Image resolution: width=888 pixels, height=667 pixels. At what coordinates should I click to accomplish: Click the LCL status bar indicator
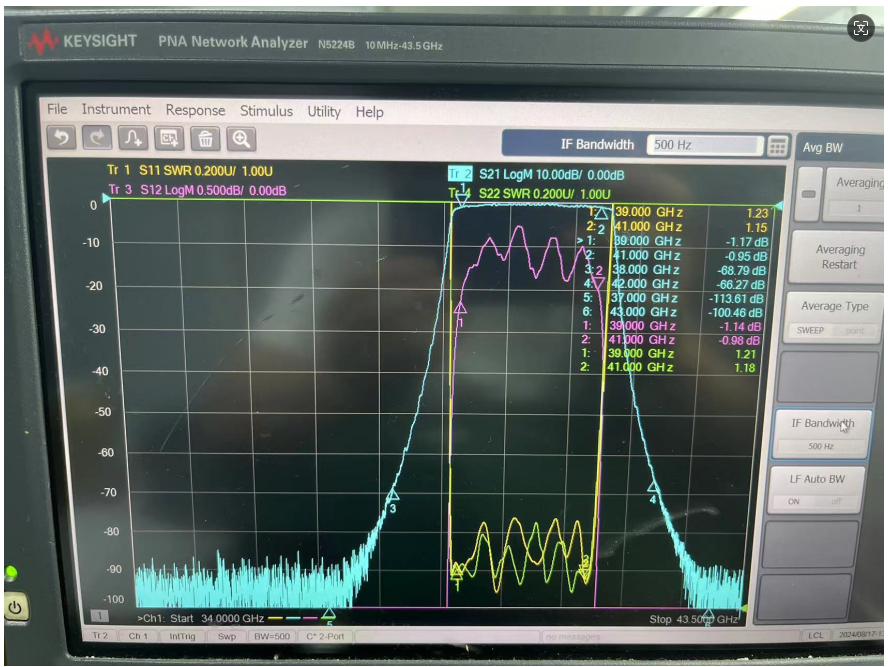point(816,635)
